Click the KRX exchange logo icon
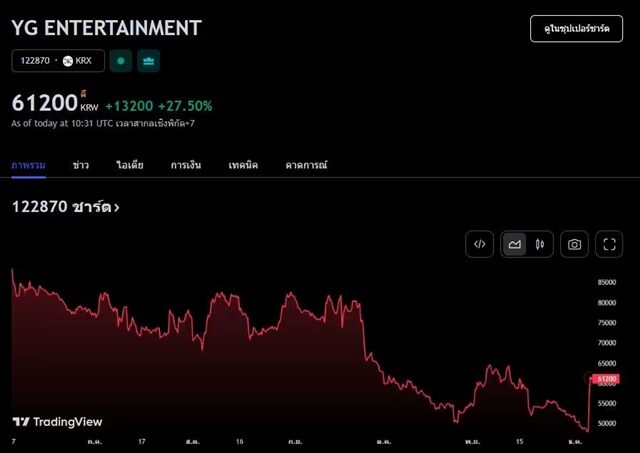Image resolution: width=640 pixels, height=453 pixels. 68,61
